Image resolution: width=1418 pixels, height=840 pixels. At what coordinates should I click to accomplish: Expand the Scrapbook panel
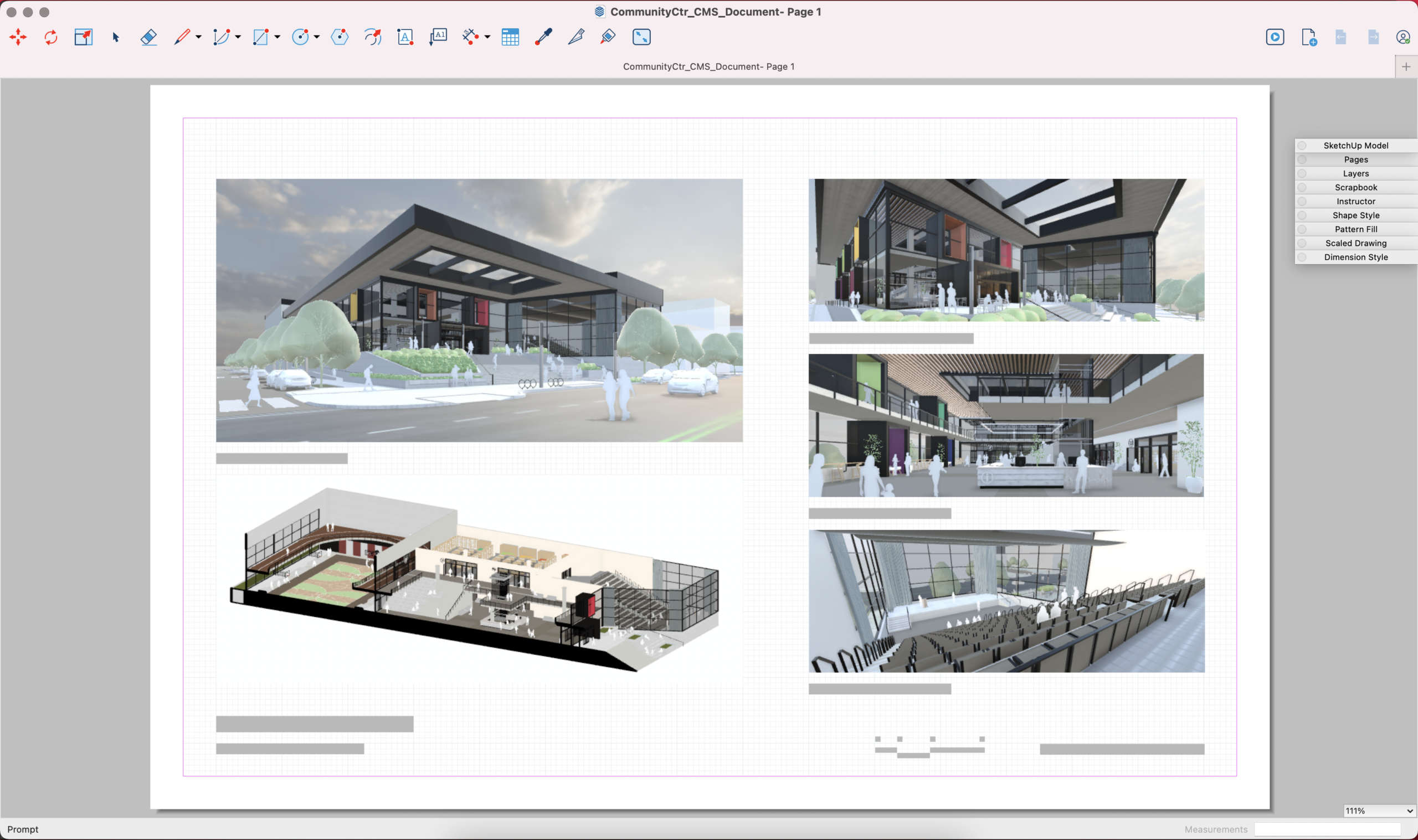click(1356, 187)
